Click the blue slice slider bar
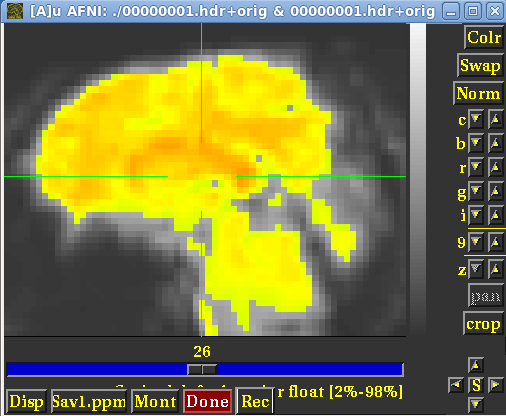 pyautogui.click(x=205, y=370)
